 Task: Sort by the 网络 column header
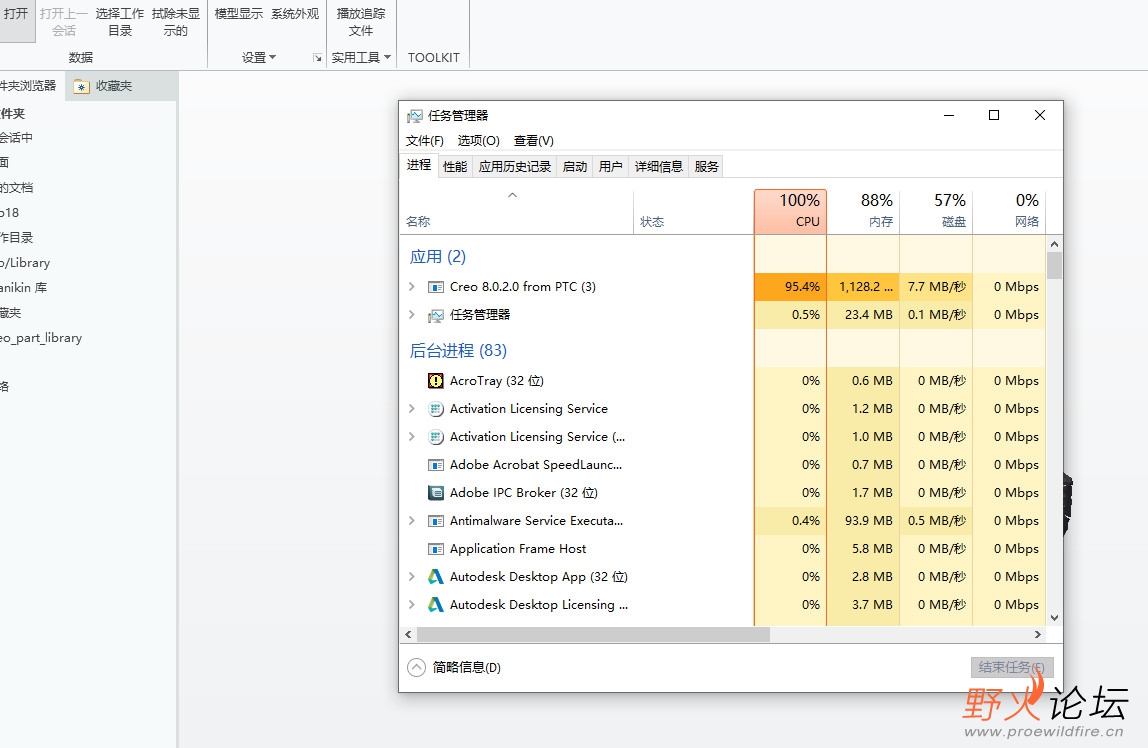[x=1009, y=212]
